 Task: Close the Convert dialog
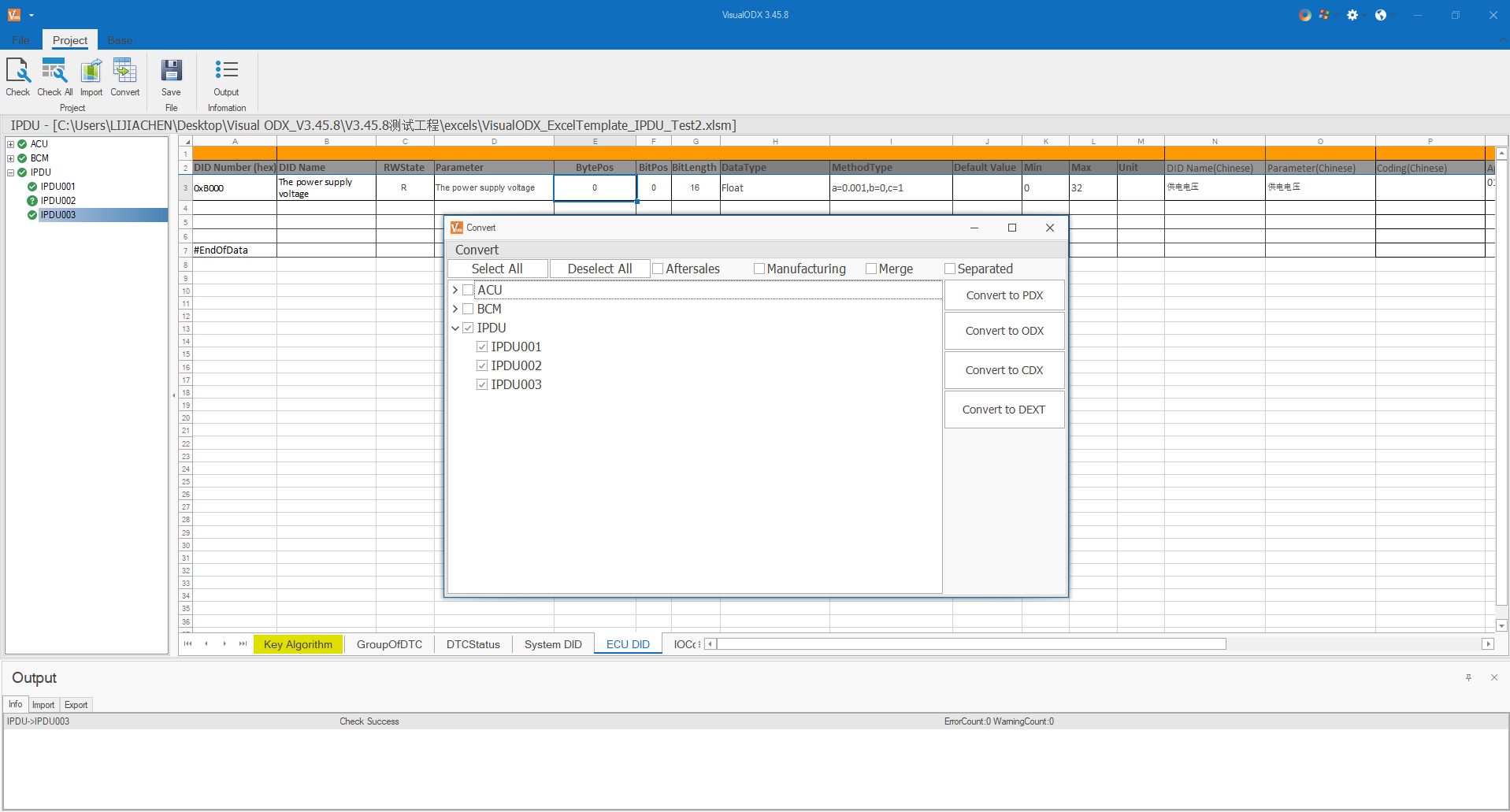(x=1050, y=228)
